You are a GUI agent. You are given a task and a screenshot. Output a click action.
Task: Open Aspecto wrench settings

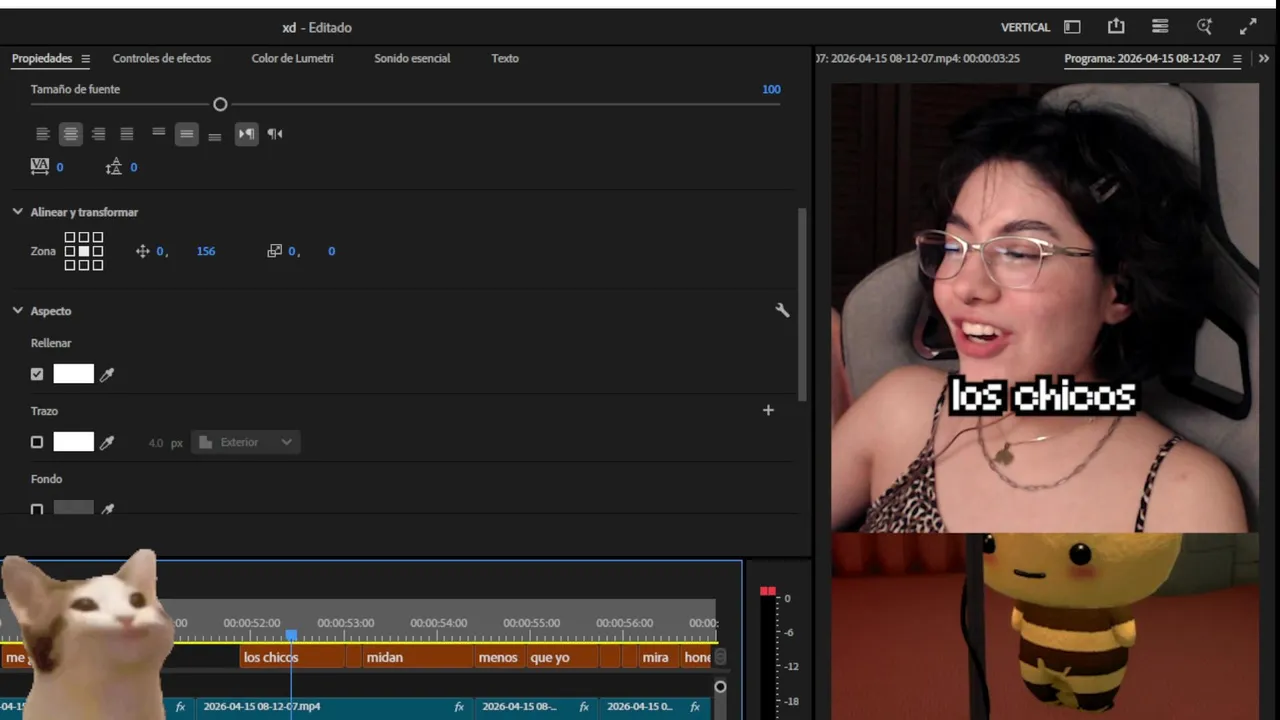[x=782, y=311]
